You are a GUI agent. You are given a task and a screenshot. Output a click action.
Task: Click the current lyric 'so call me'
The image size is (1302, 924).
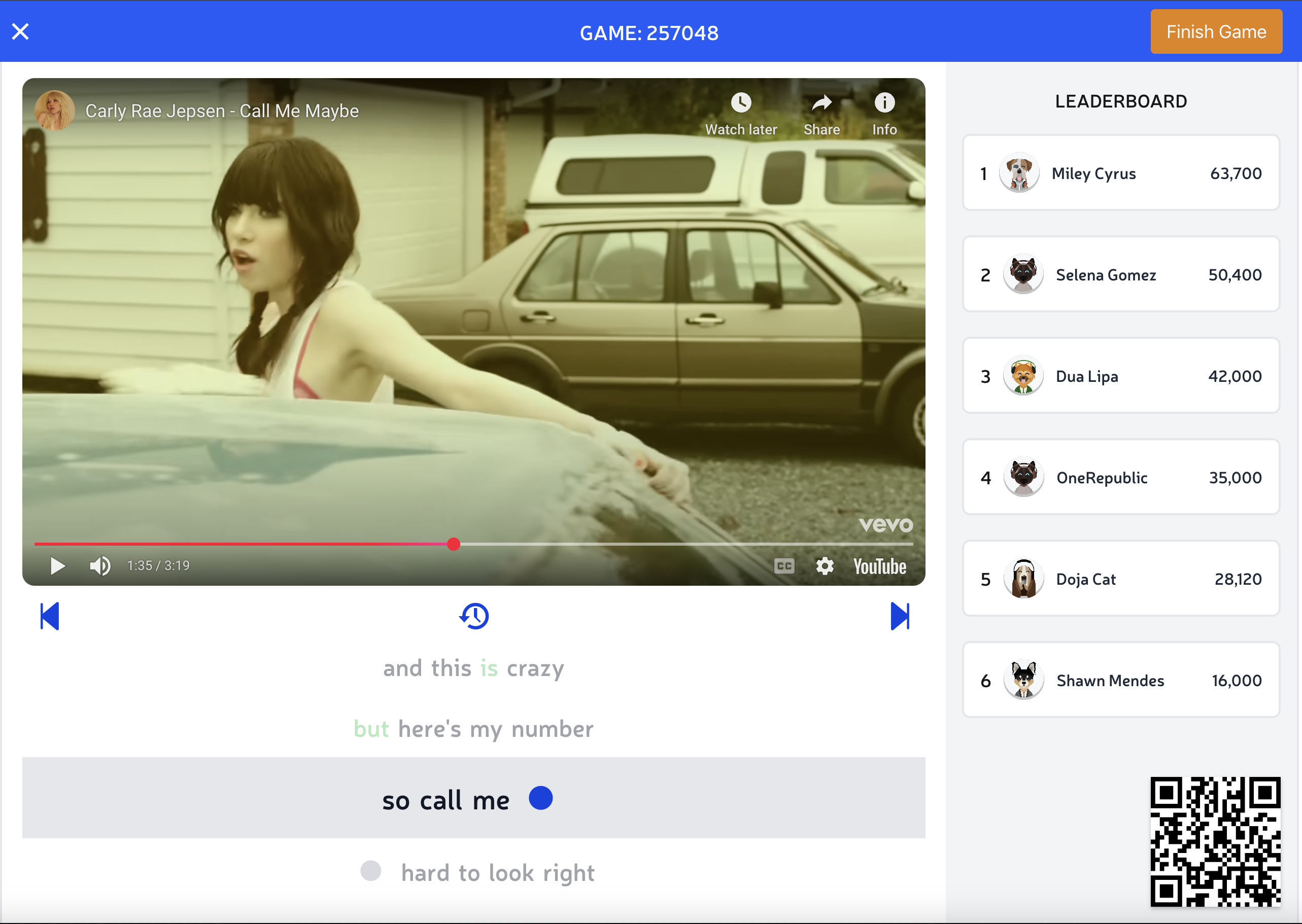coord(446,801)
